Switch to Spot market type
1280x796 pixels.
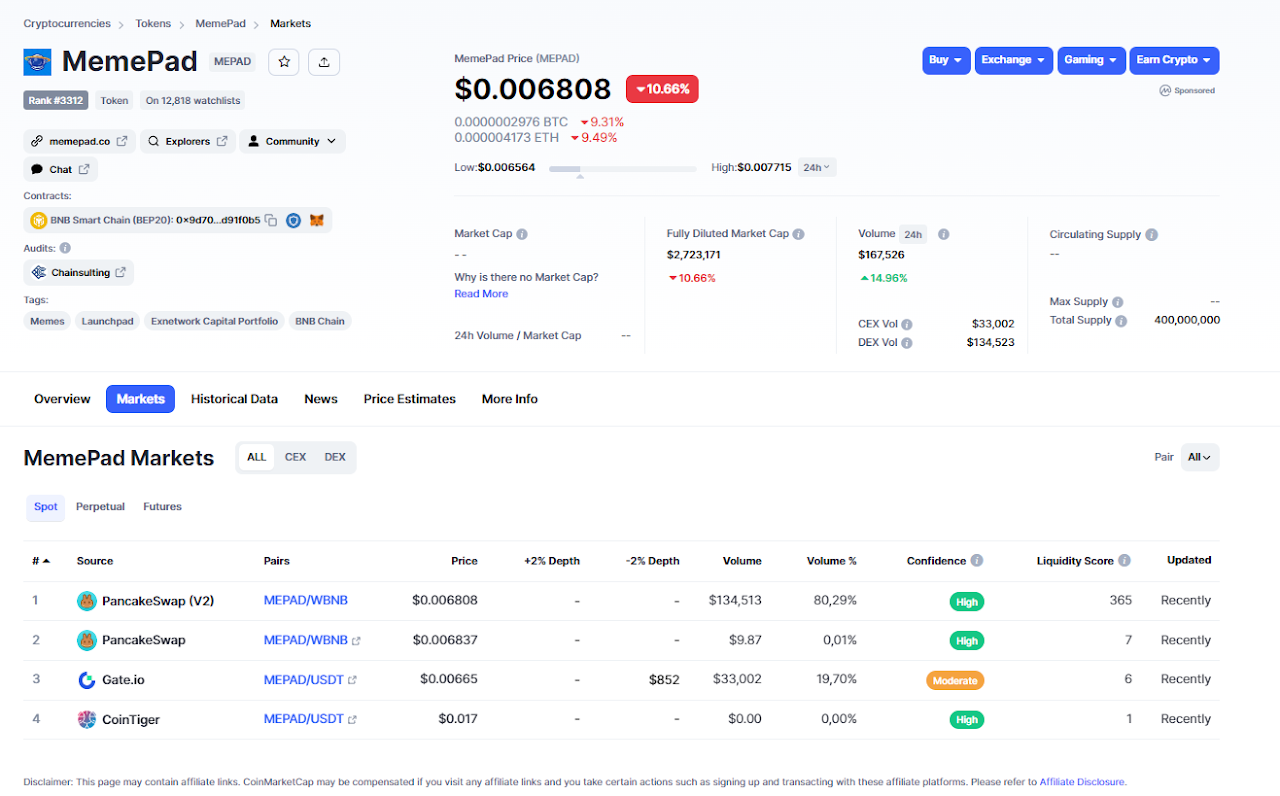46,507
